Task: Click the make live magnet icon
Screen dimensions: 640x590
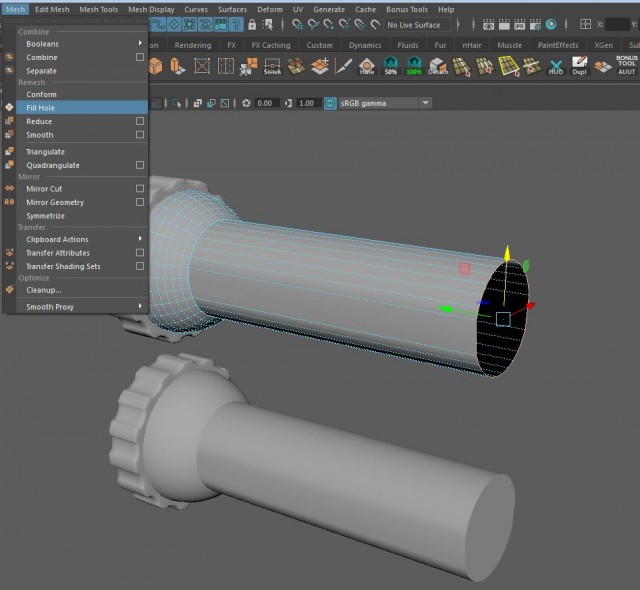Action: [375, 25]
